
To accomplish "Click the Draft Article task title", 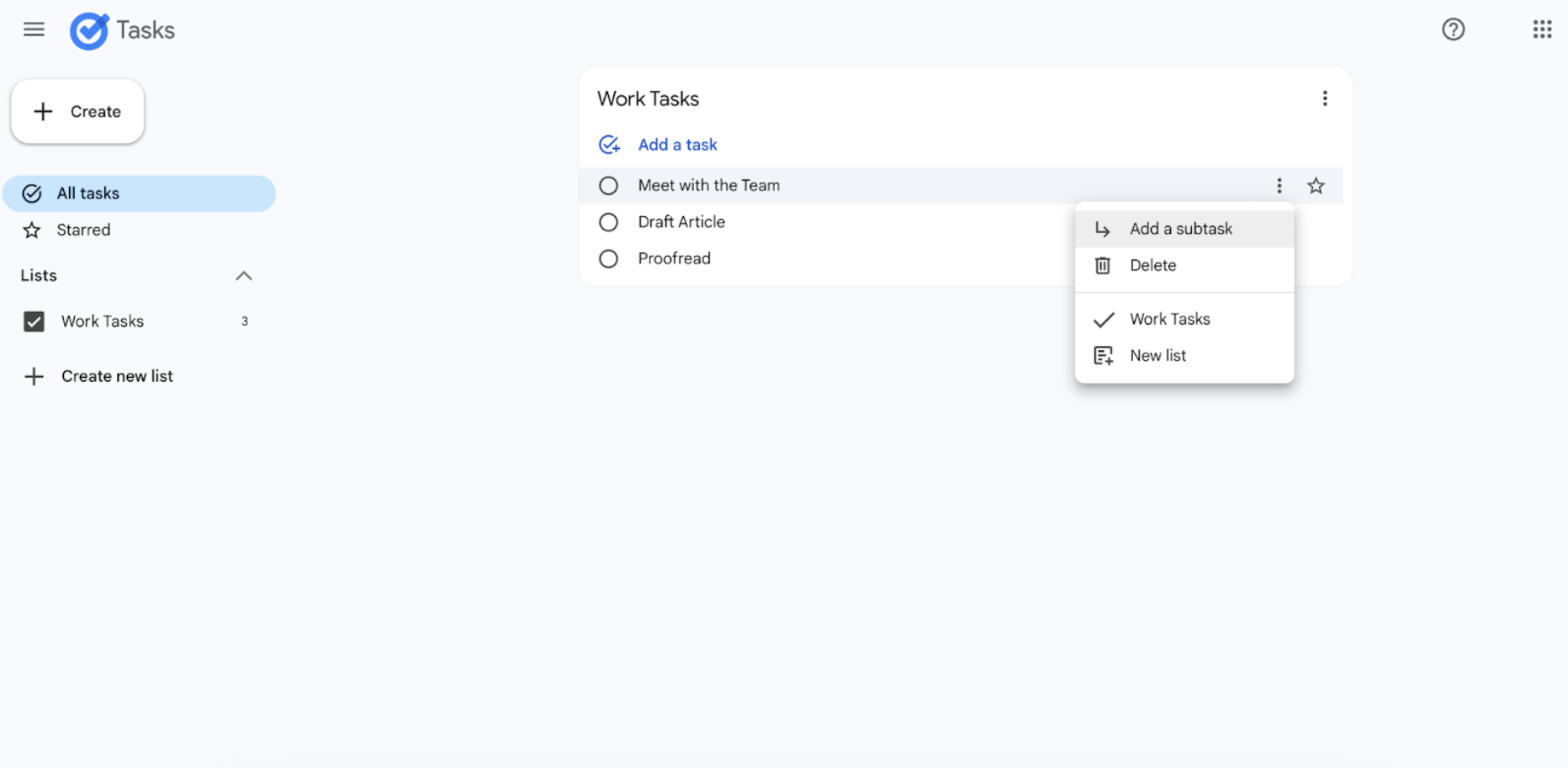I will [x=681, y=222].
